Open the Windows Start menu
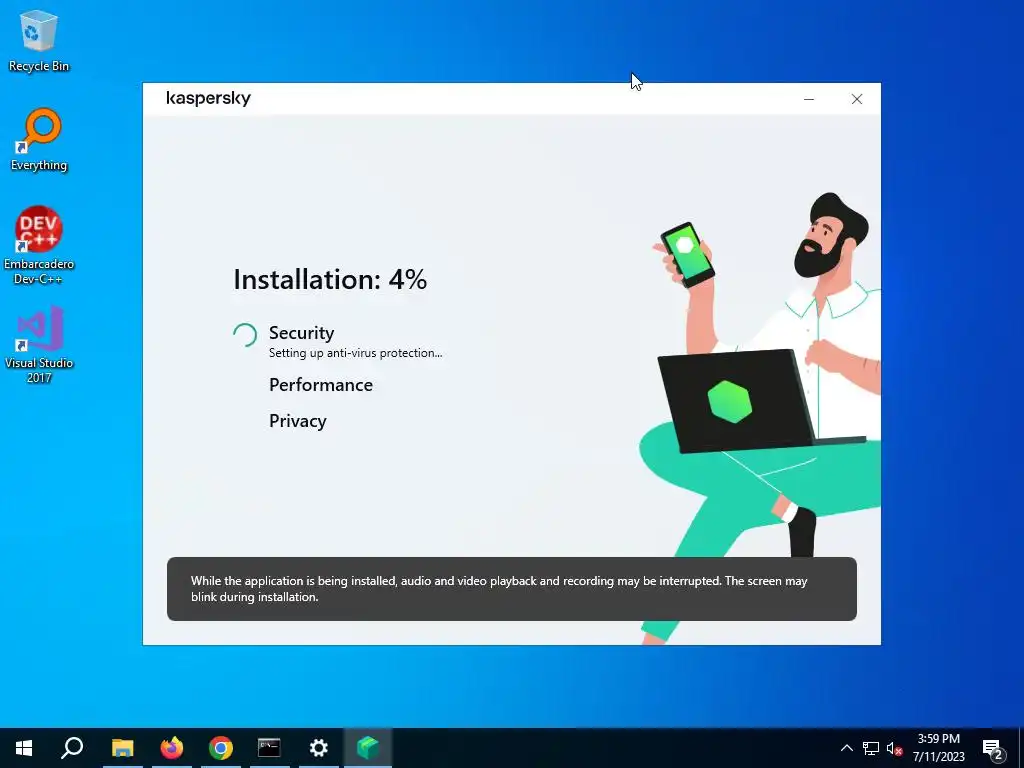 [x=24, y=748]
